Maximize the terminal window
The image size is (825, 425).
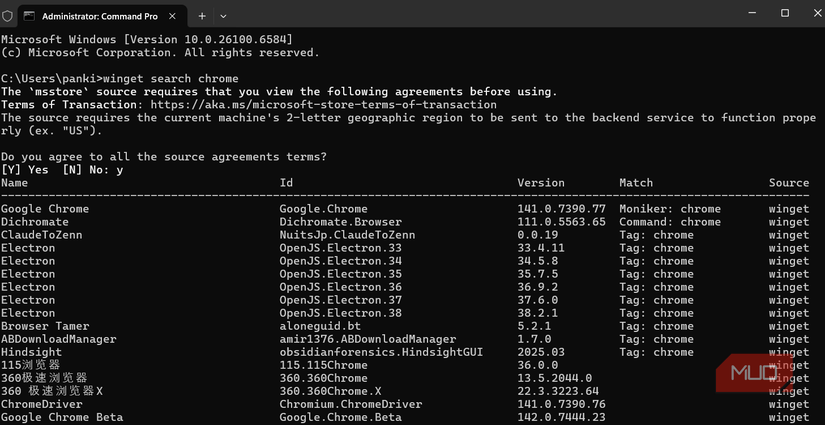785,13
